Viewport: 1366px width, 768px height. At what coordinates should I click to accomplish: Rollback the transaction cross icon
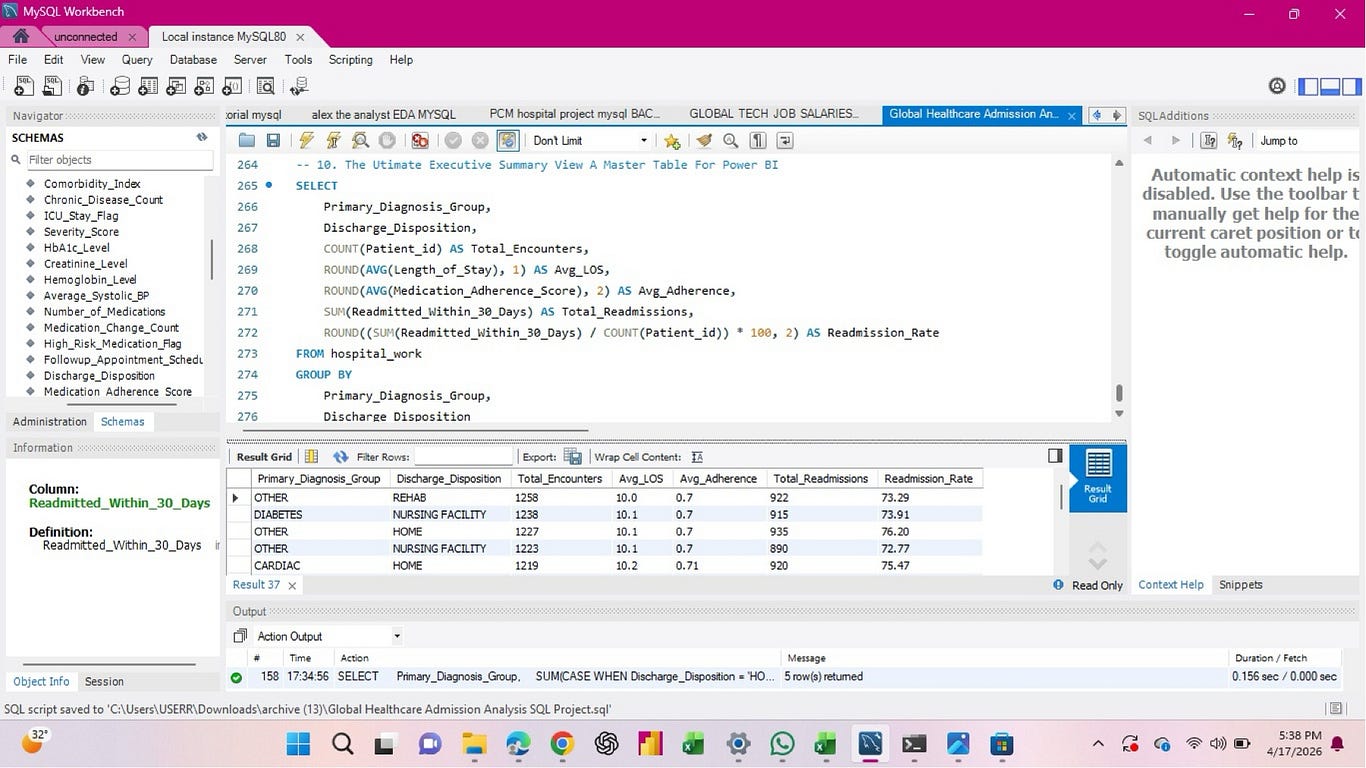[x=480, y=141]
